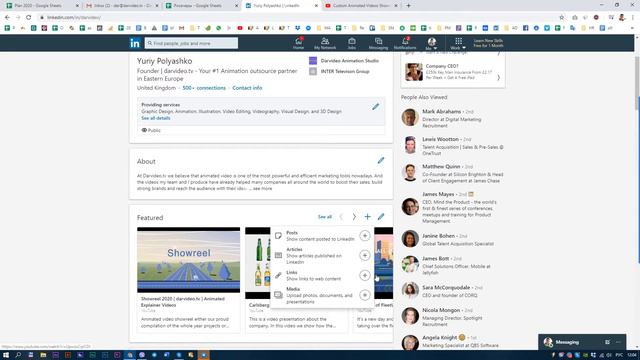Reload the page
The width and height of the screenshot is (640, 360).
(29, 18)
